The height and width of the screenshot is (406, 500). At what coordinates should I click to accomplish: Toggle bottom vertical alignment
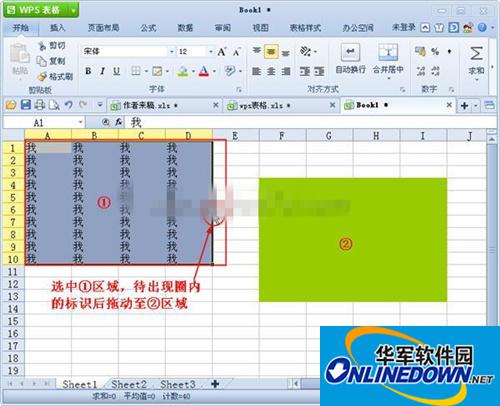tap(285, 53)
